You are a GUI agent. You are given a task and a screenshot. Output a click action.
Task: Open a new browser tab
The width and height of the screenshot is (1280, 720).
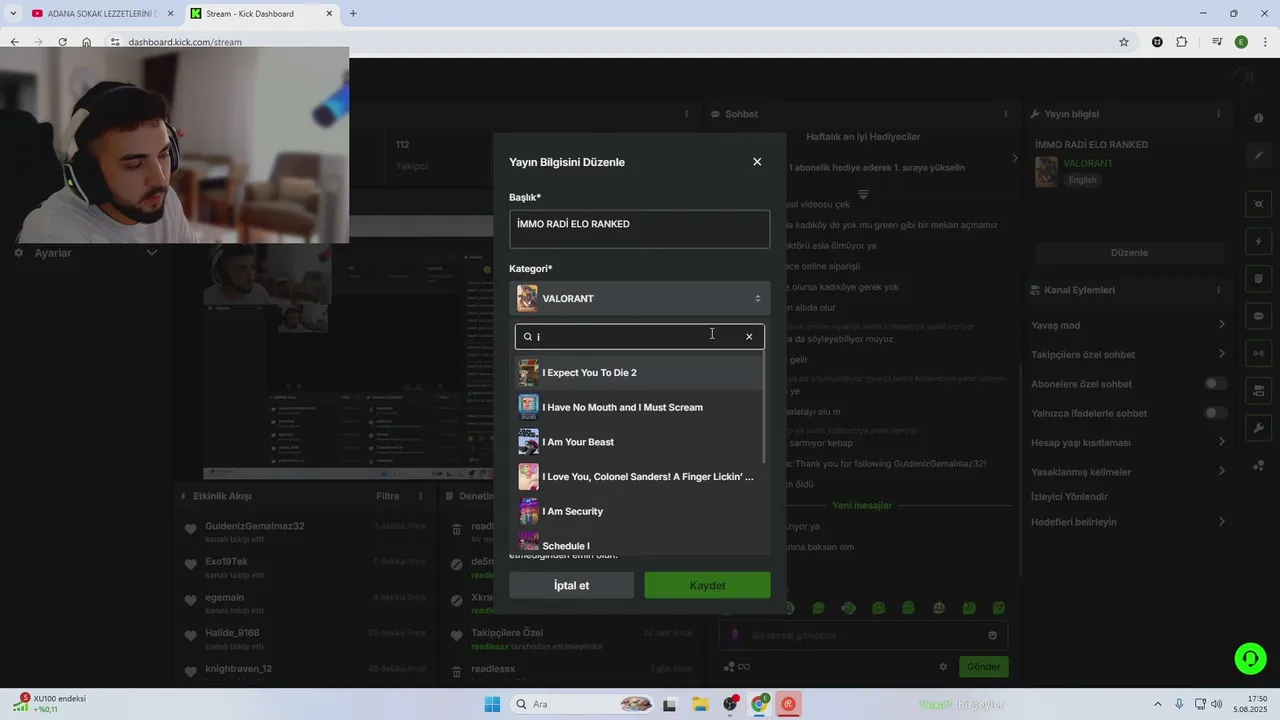coord(353,13)
